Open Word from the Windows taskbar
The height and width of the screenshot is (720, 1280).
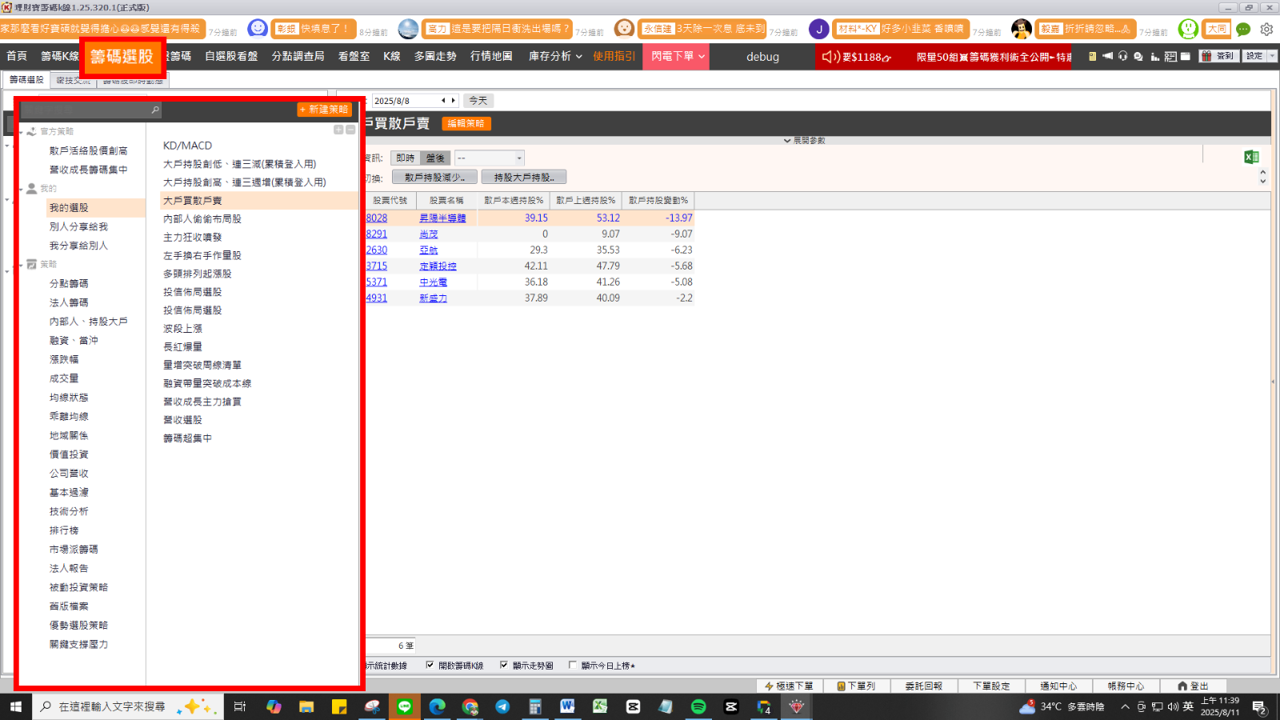coord(568,707)
